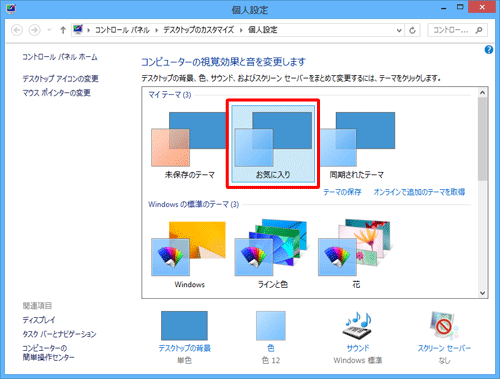
Task: Open マウス ポインターの変更 link
Action: pos(56,93)
